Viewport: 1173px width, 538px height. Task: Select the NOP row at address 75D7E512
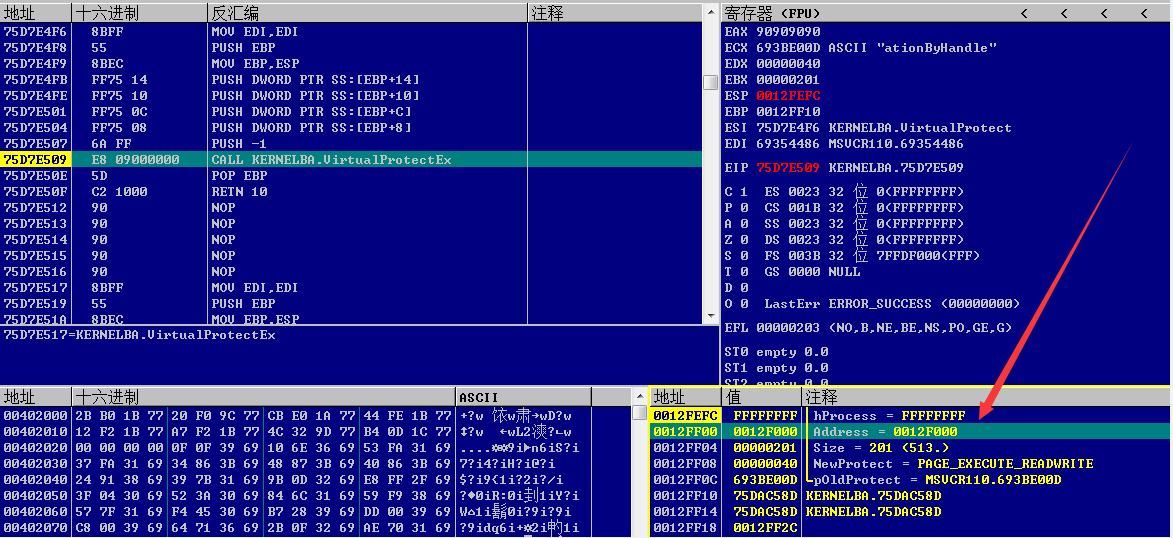click(352, 207)
